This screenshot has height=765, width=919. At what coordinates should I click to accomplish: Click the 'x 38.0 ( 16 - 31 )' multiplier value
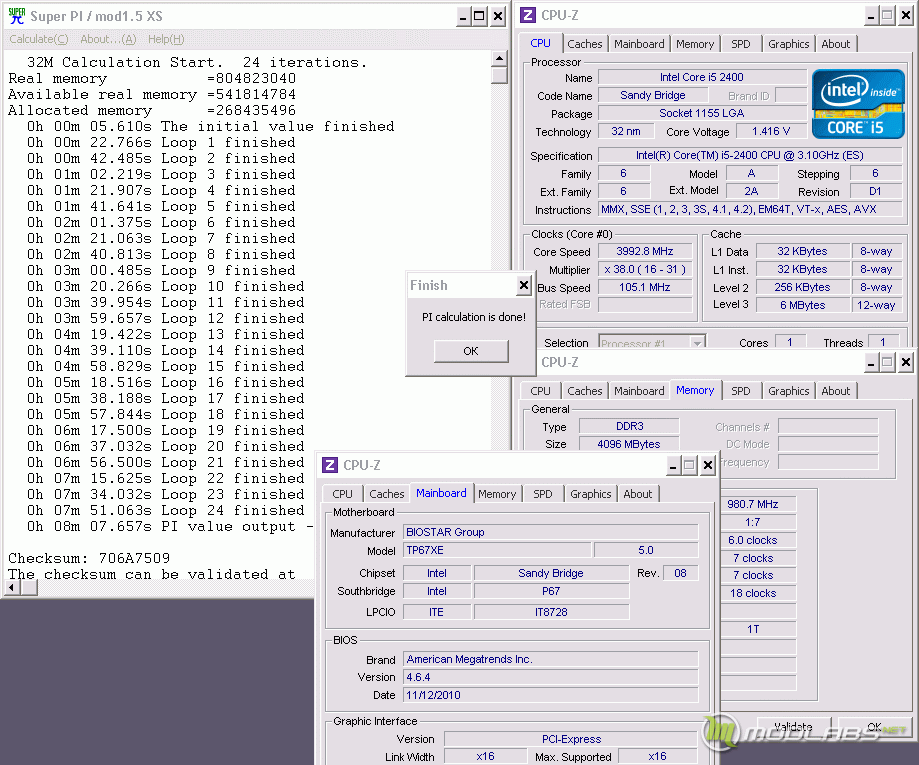645,270
